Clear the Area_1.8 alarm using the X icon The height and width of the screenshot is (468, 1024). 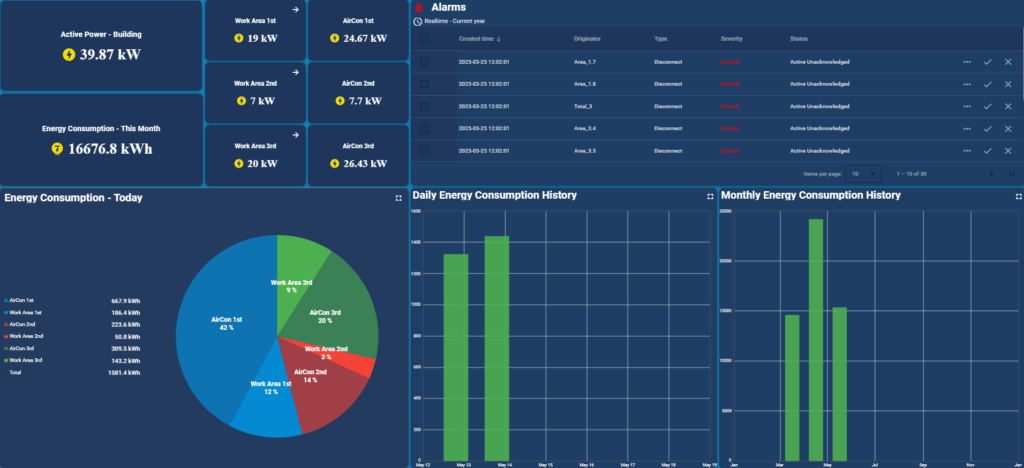pyautogui.click(x=1008, y=84)
